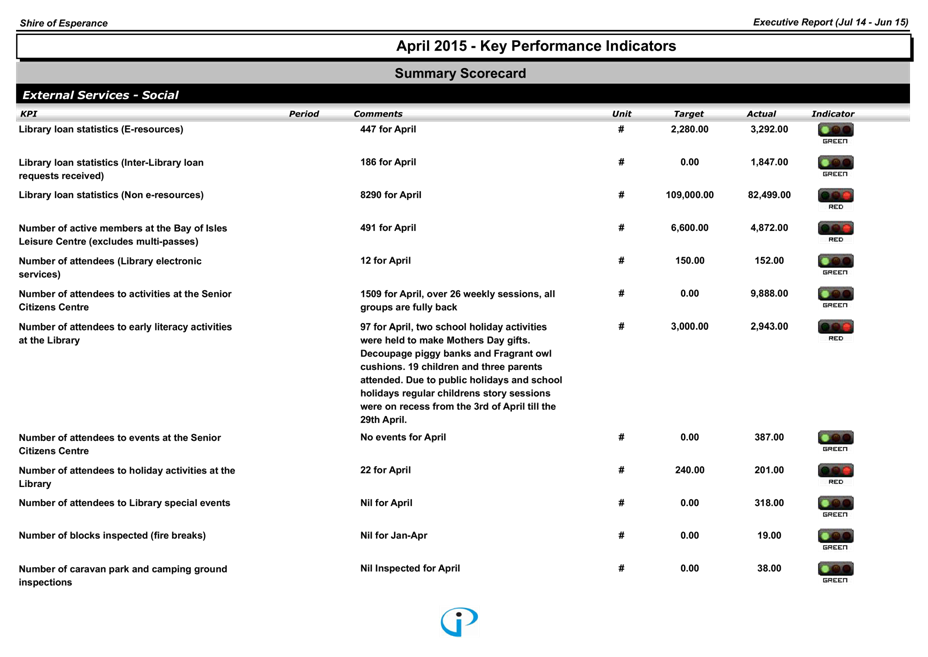Screen dimensions: 928x657
Task: Click 'Shire of Esperance' header text
Action: pyautogui.click(x=63, y=23)
